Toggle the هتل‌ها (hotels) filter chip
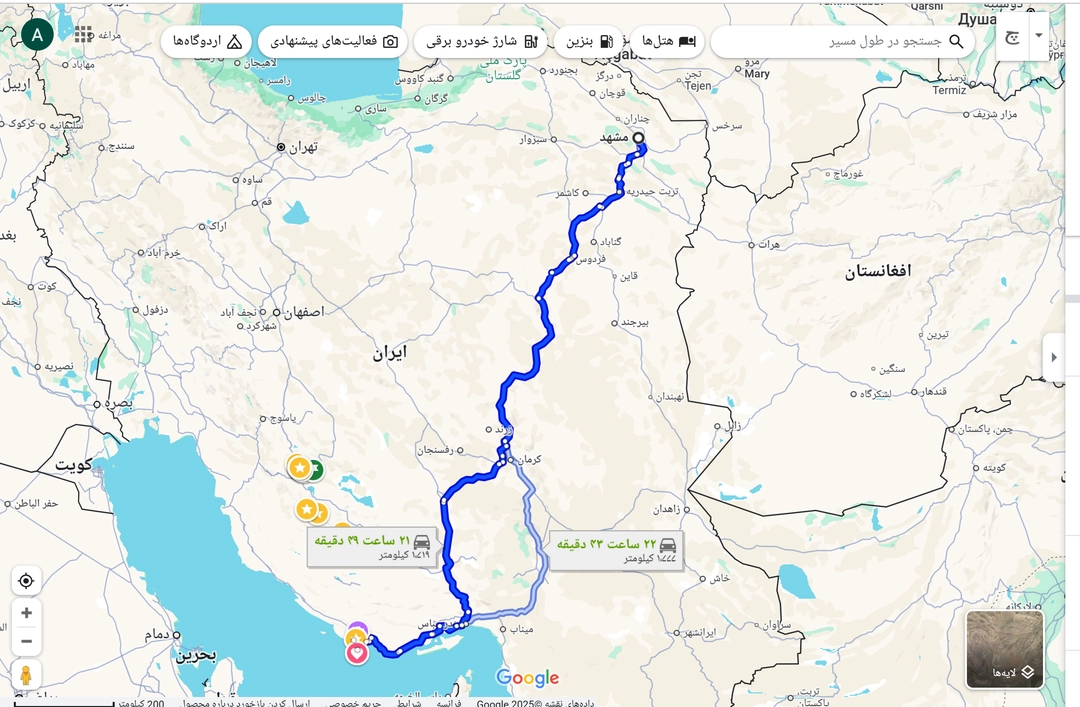The image size is (1080, 707). point(668,41)
